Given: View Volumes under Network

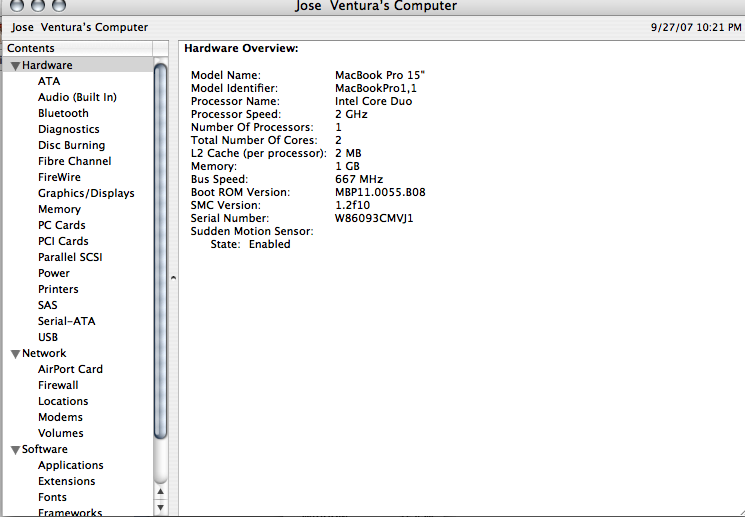Looking at the screenshot, I should (61, 433).
